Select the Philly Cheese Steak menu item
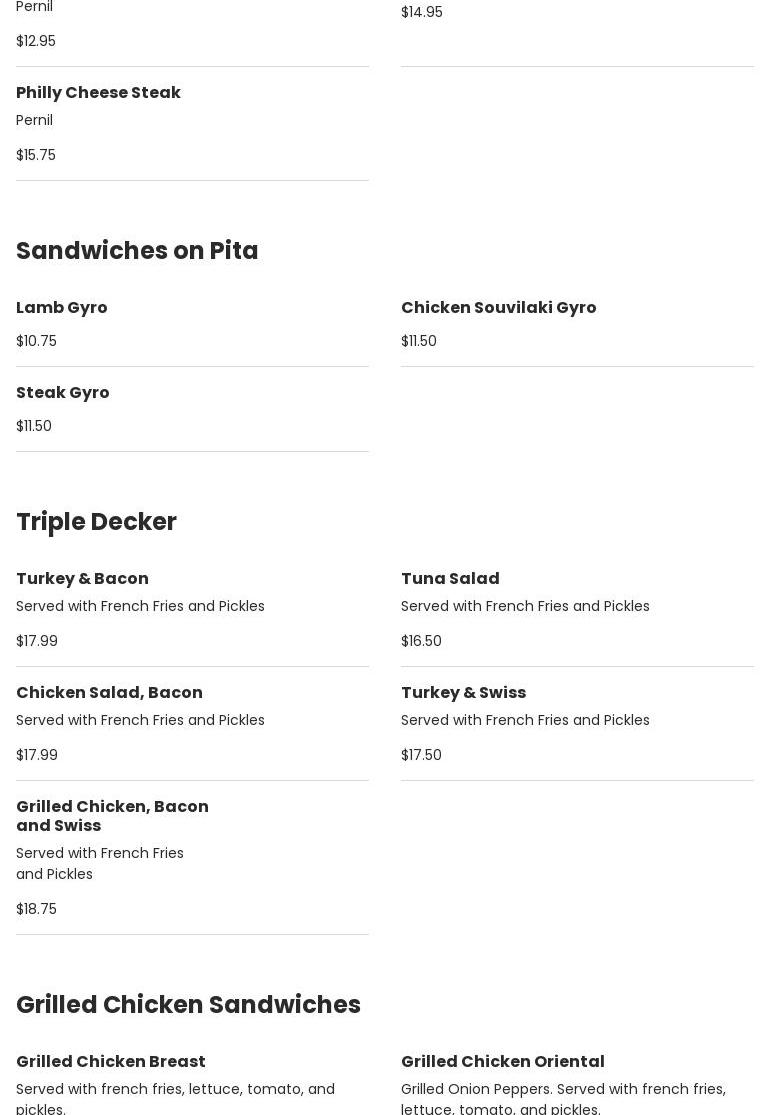The width and height of the screenshot is (770, 1115). click(x=98, y=92)
